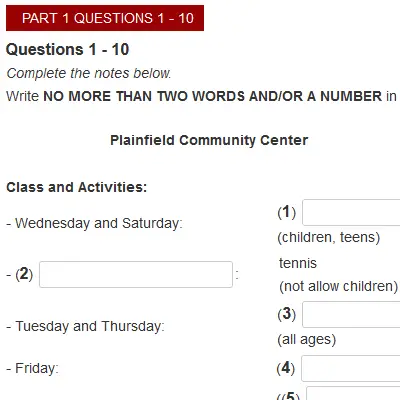Click the Class and Activities heading
Viewport: 400px width, 400px height.
coord(77,187)
